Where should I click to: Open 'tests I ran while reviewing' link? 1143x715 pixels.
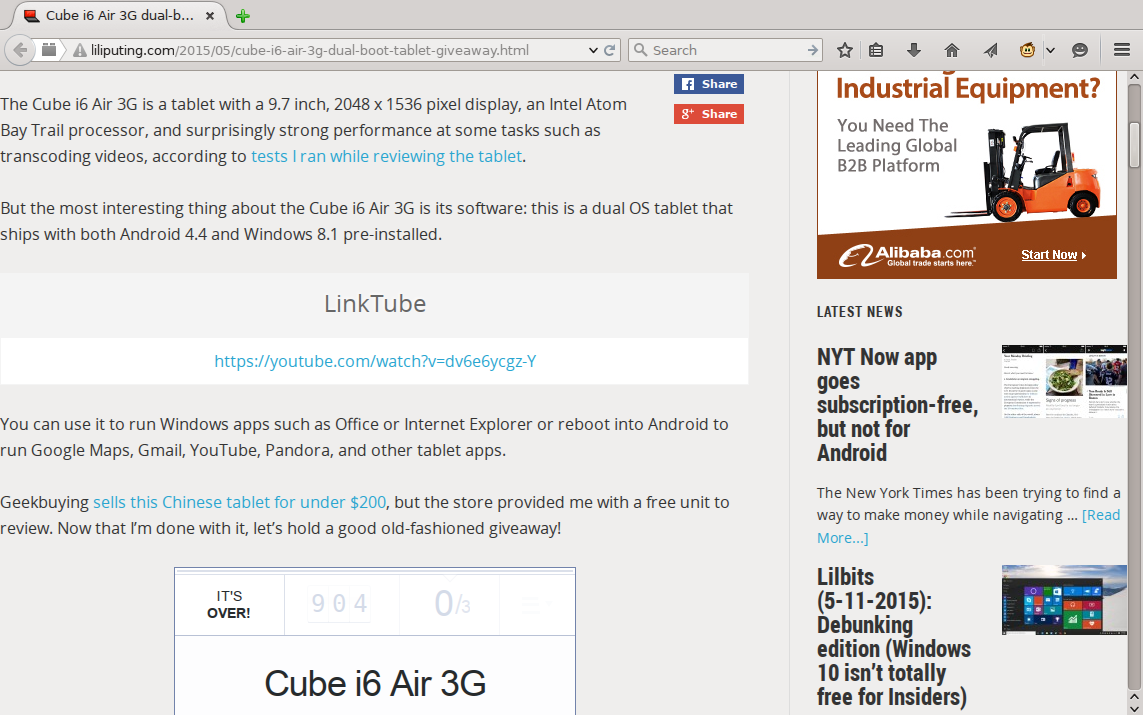[386, 156]
